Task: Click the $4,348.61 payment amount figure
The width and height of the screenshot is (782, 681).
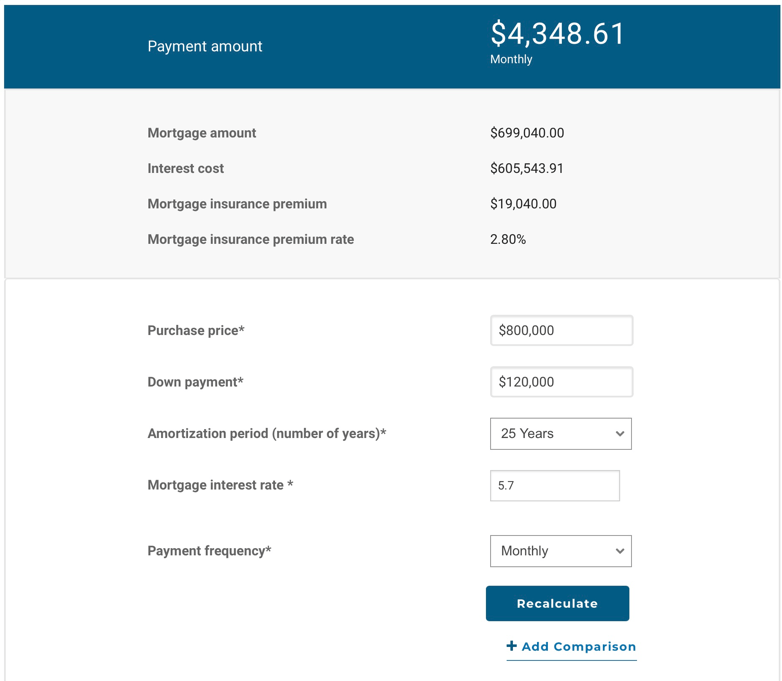Action: point(557,34)
